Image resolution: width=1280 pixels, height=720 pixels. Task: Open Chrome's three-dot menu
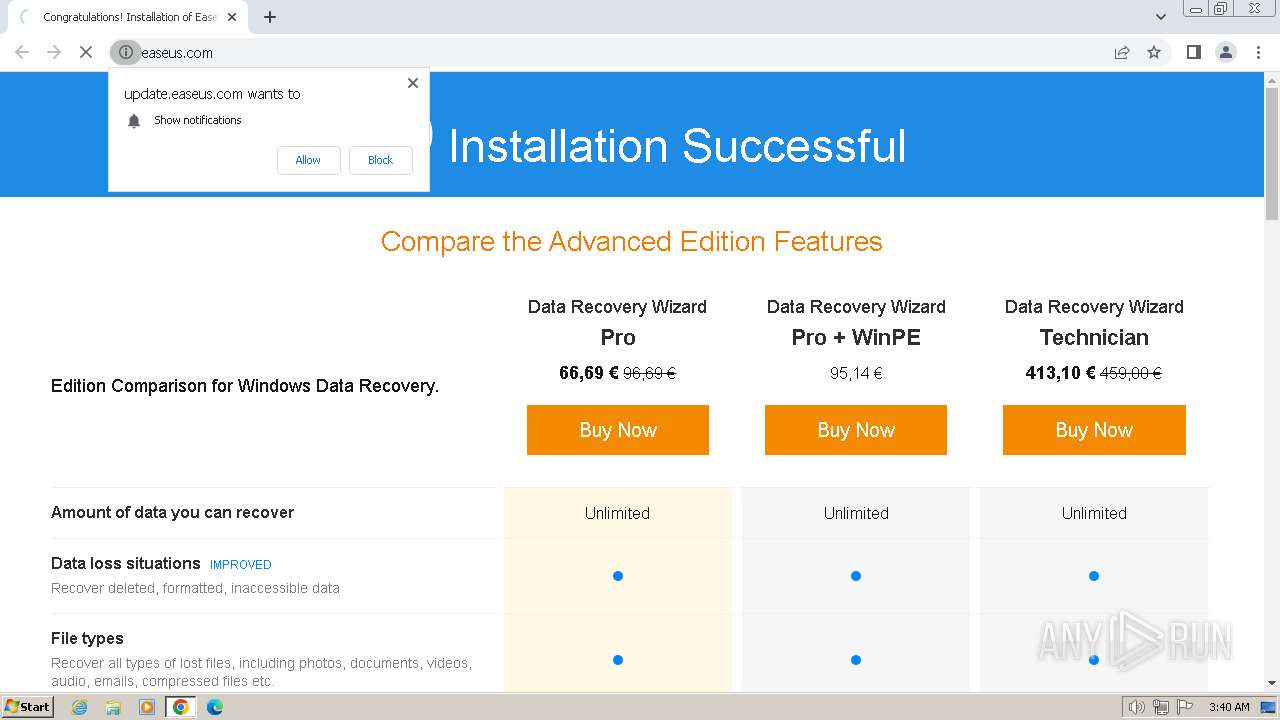pos(1258,53)
